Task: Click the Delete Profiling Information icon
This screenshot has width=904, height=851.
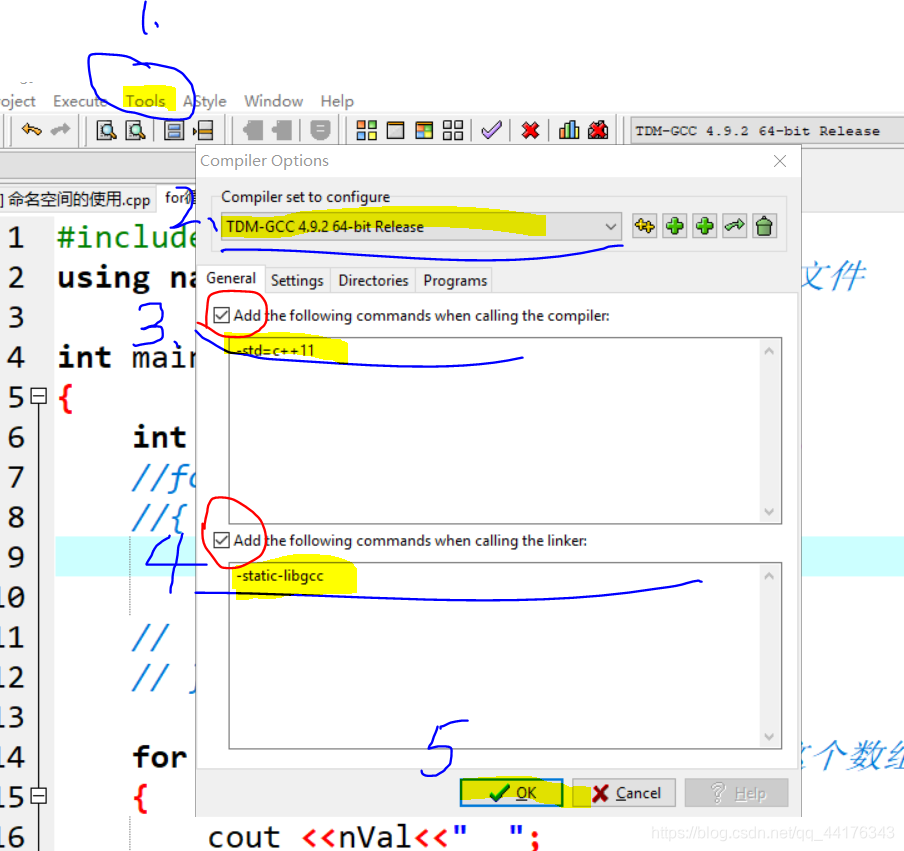Action: (x=598, y=130)
